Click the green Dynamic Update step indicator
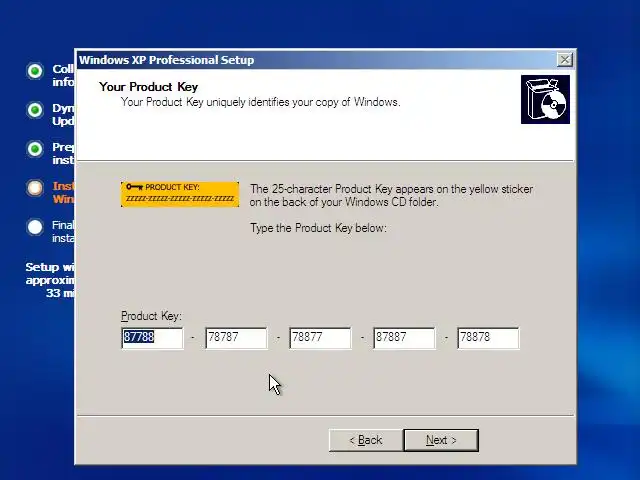This screenshot has height=480, width=640. (35, 110)
